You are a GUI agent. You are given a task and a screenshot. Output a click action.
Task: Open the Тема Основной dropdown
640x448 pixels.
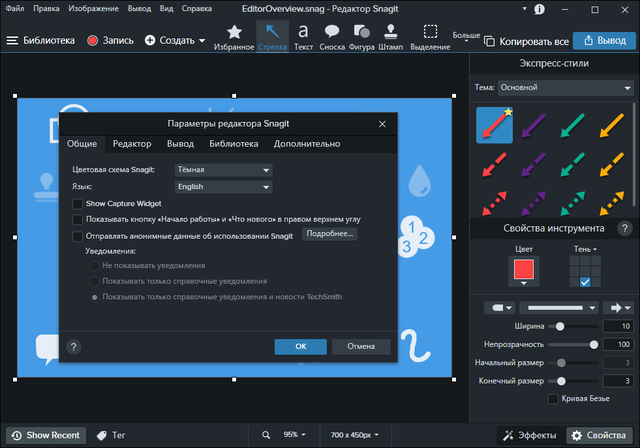[565, 88]
